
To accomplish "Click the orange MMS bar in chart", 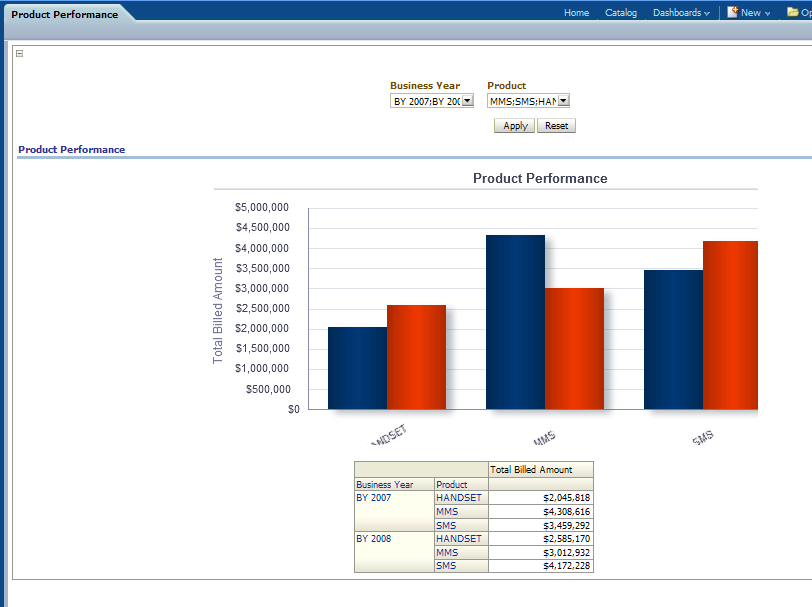I will (x=574, y=349).
